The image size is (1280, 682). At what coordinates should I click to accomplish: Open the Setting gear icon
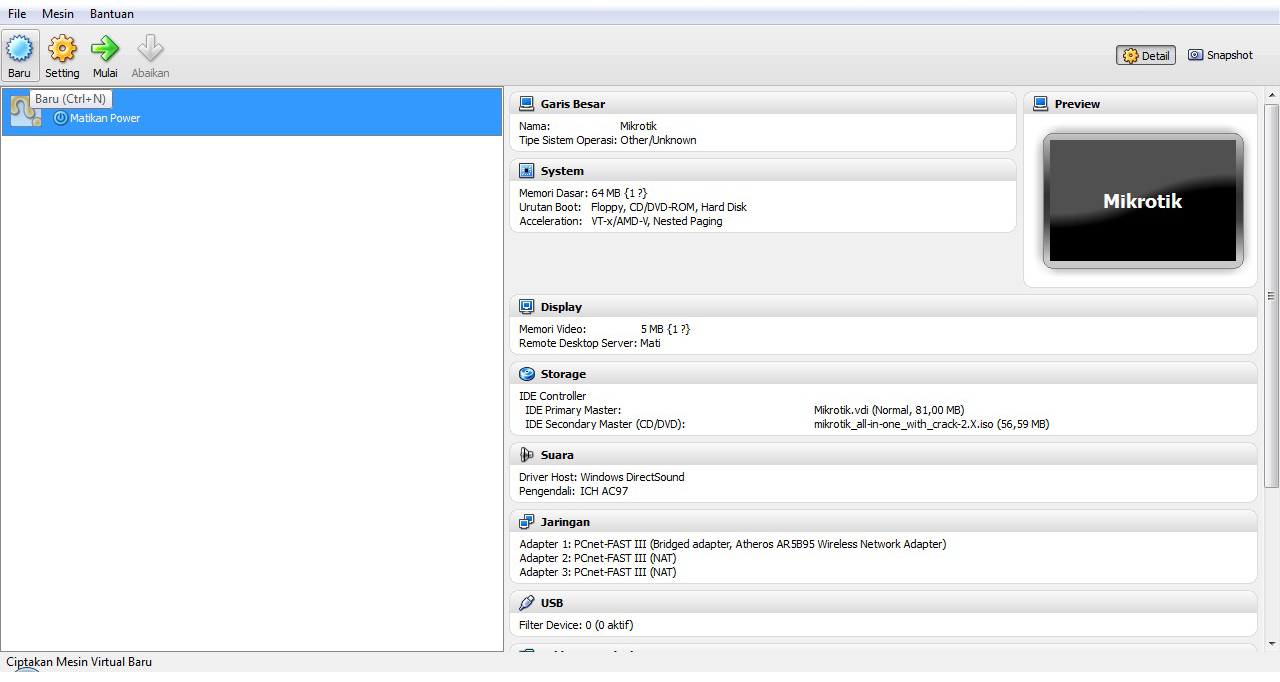click(x=62, y=48)
